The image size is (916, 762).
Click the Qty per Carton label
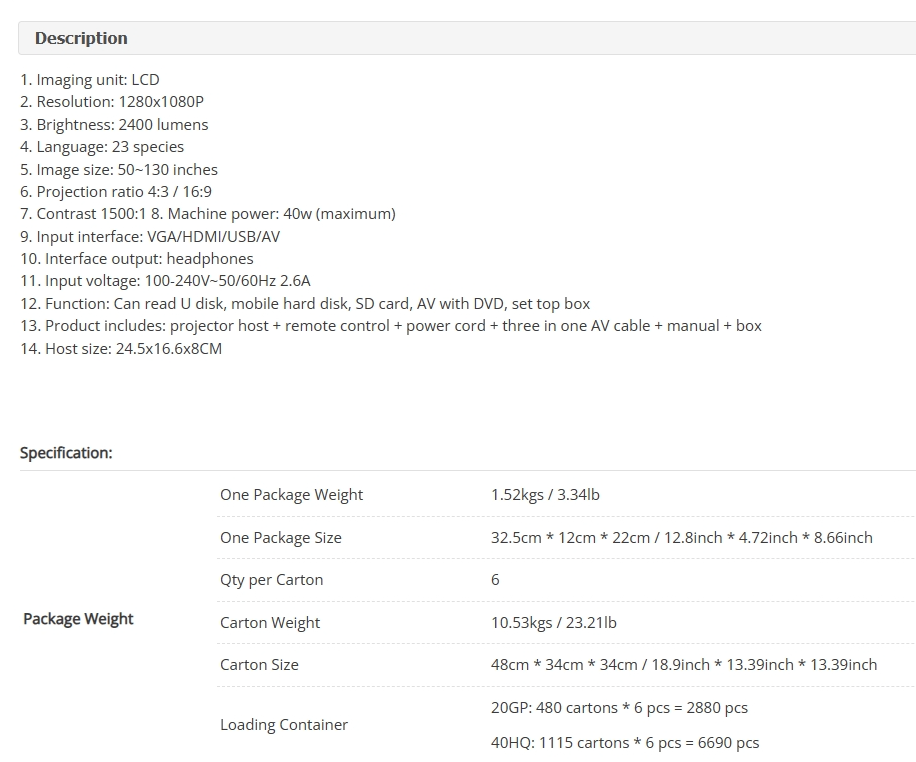click(x=272, y=580)
